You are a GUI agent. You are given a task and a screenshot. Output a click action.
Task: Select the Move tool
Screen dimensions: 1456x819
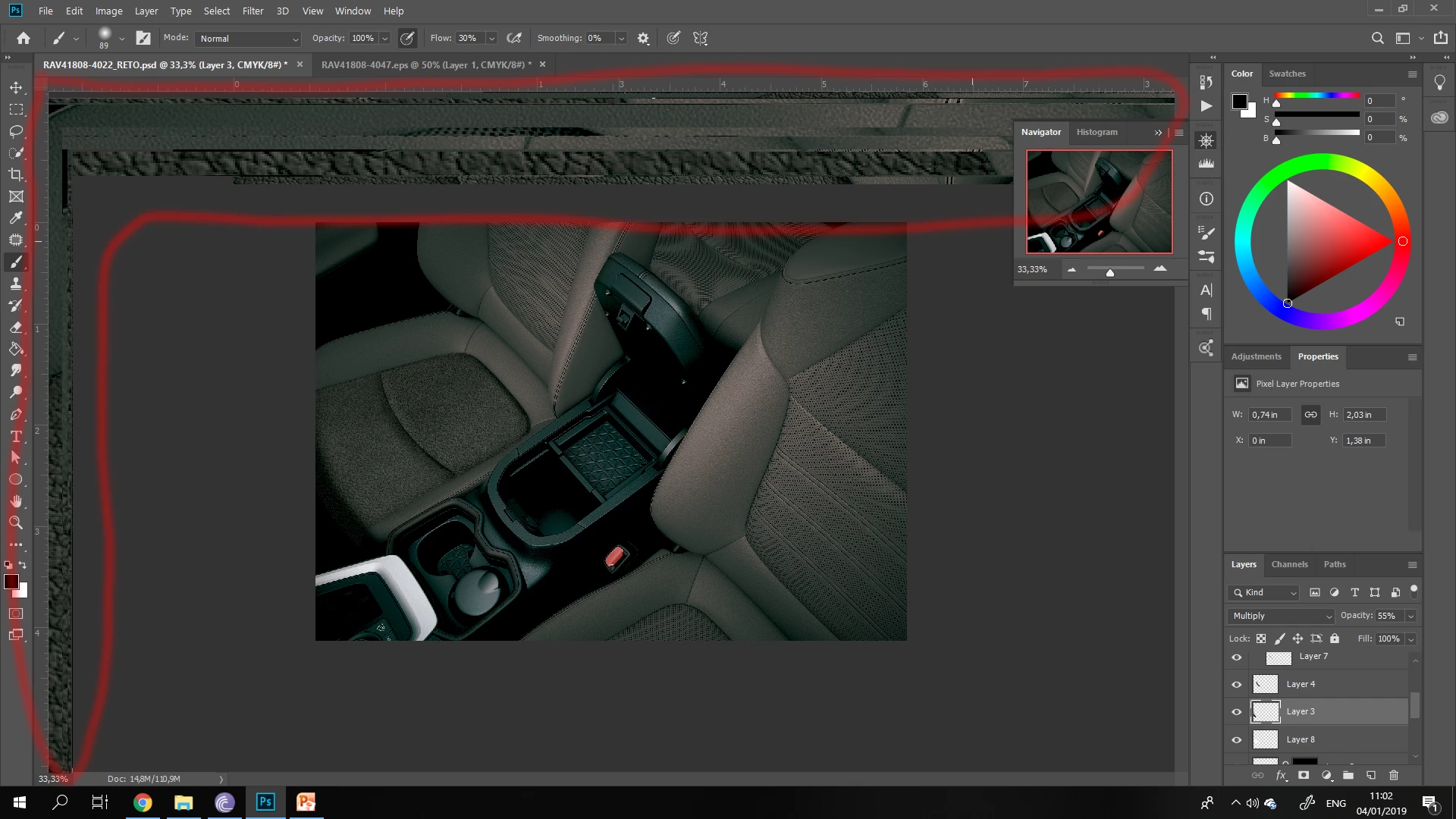16,88
